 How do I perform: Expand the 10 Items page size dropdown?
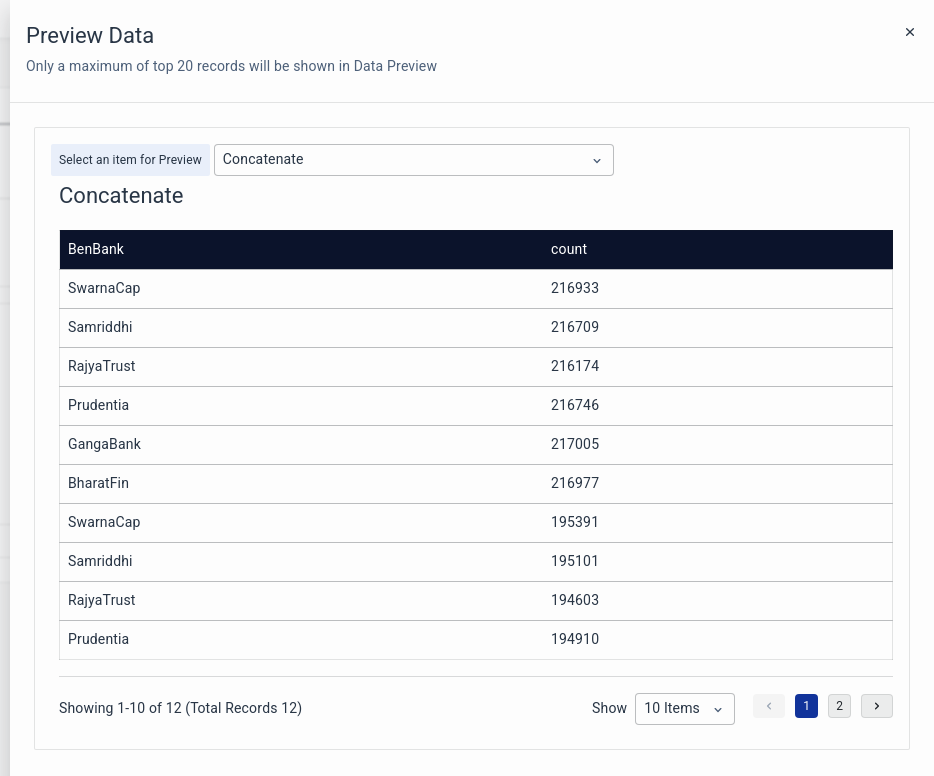[x=684, y=708]
